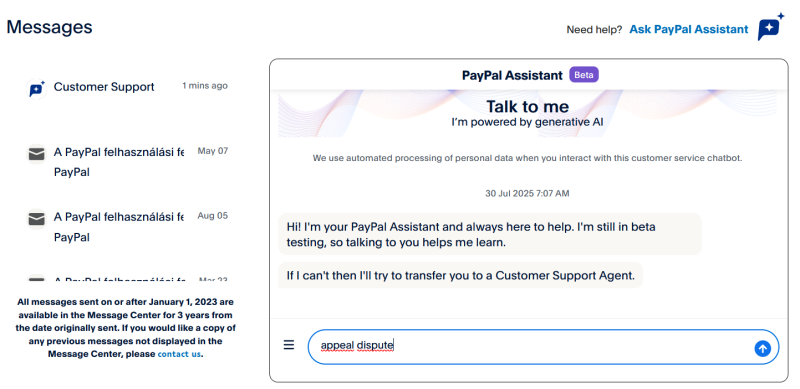Screen dimensions: 800x389
Task: Click the Talk to me banner
Action: tap(527, 113)
